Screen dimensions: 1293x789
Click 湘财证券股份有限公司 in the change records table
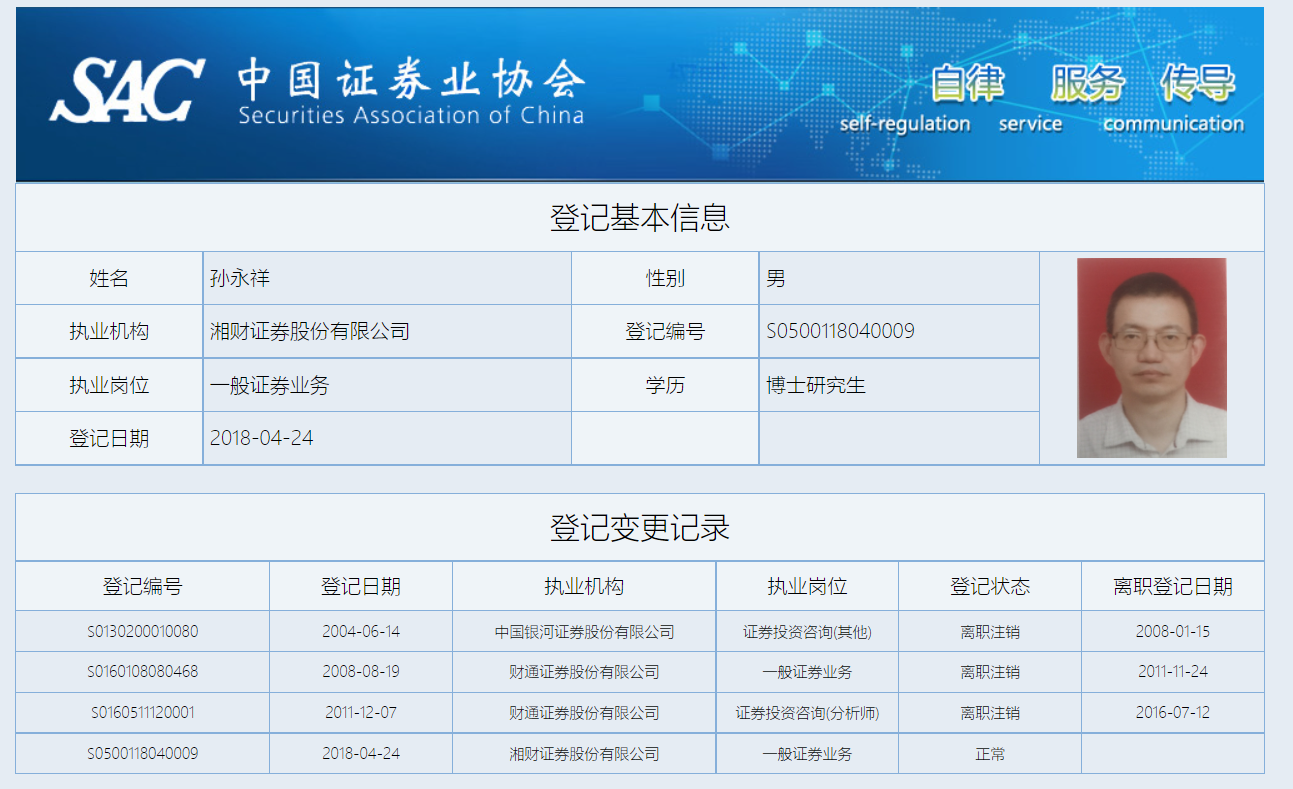(584, 754)
